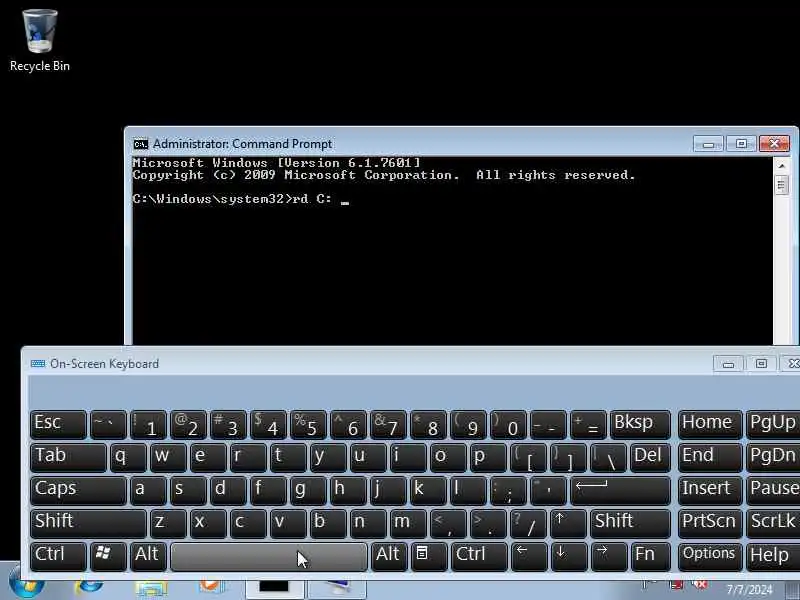Open keyboard Options

pyautogui.click(x=710, y=556)
